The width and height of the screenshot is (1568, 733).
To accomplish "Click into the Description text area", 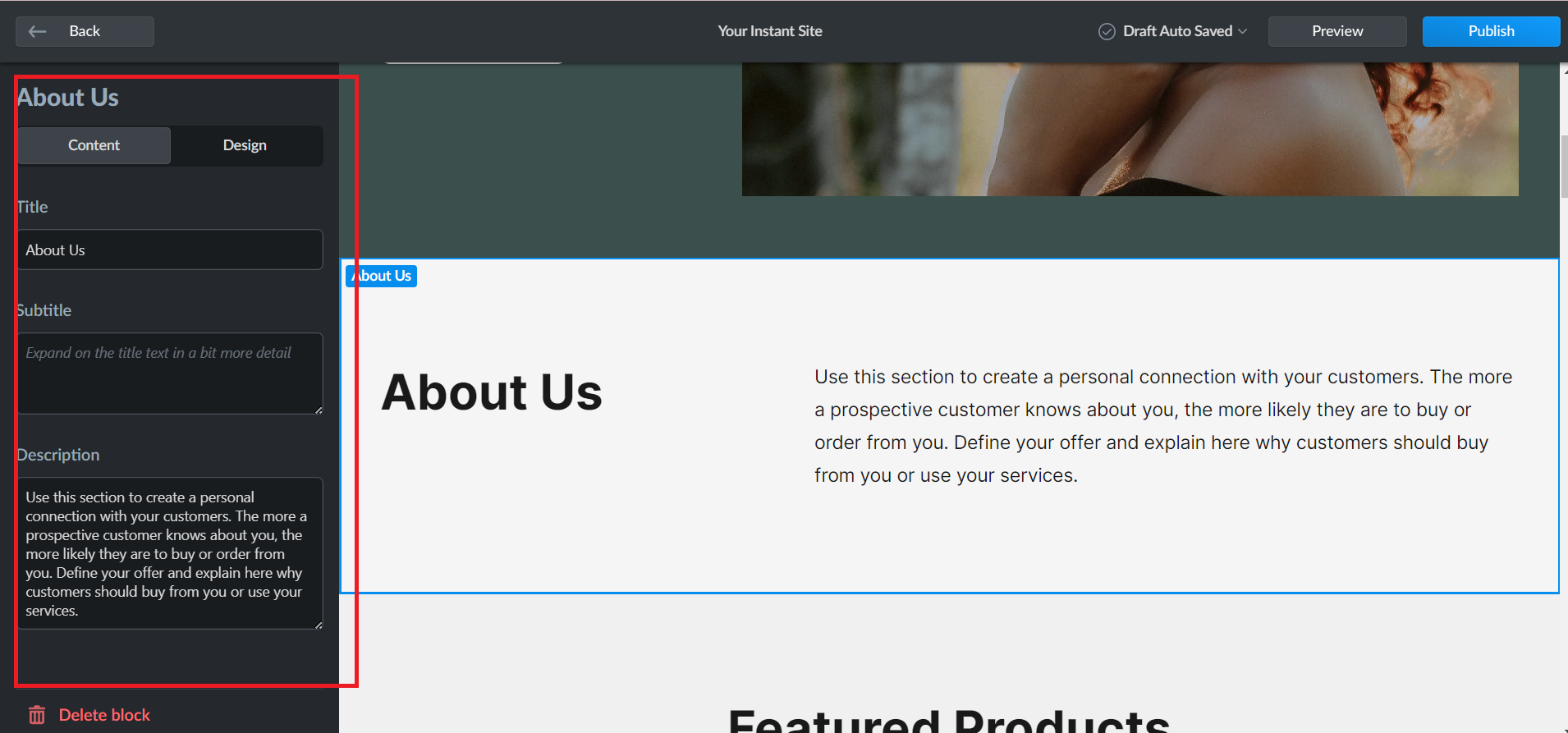I will 170,553.
